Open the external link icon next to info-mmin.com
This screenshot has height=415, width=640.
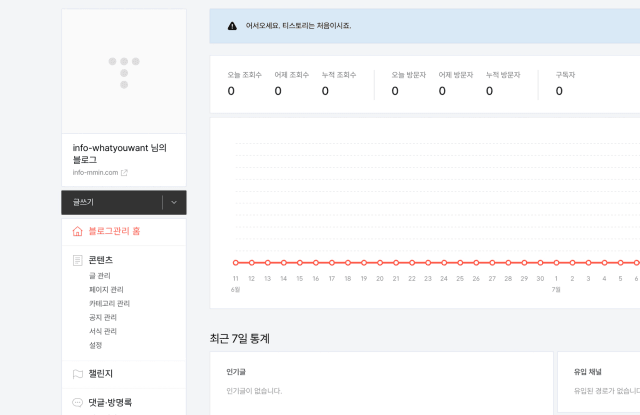124,173
